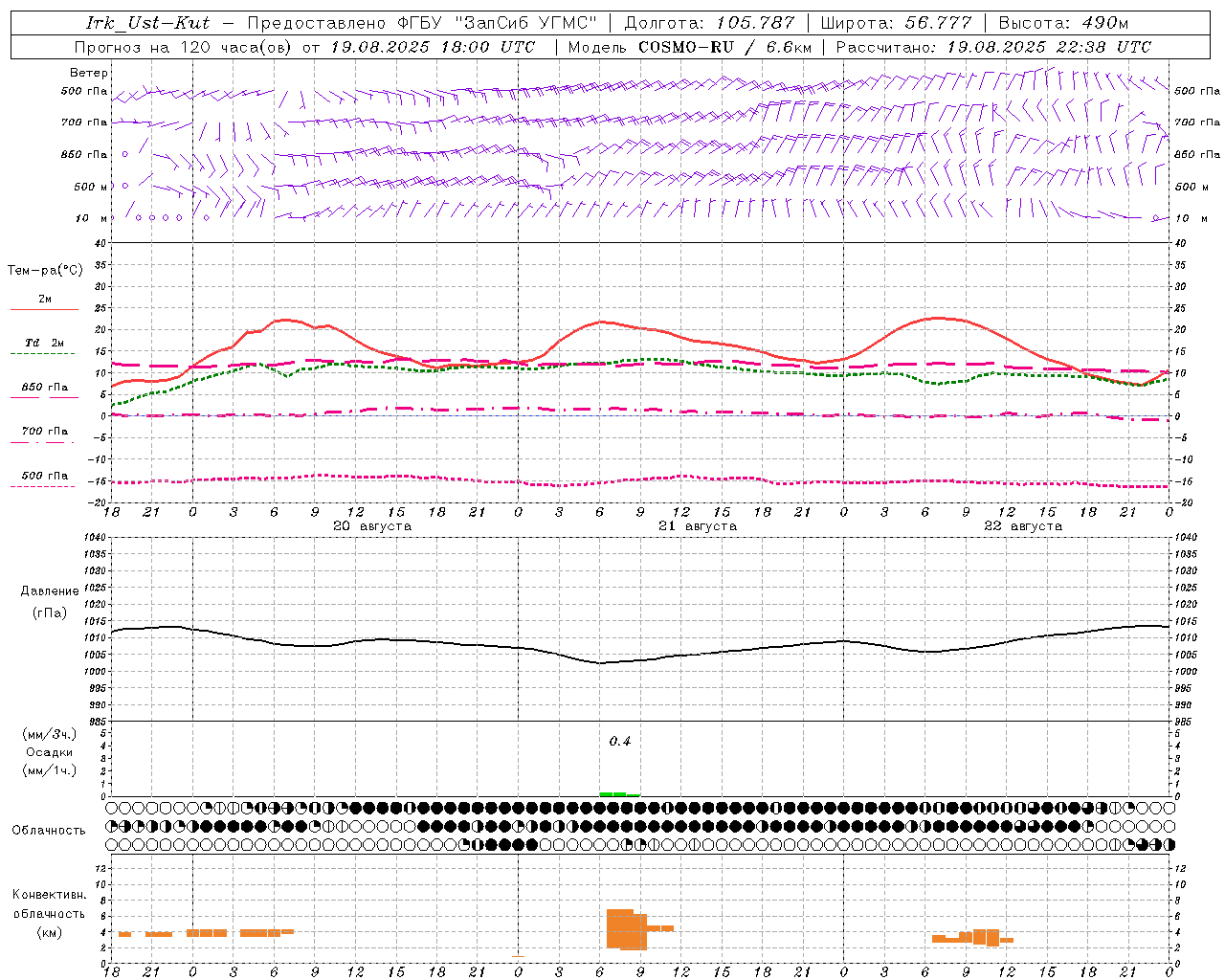Click the (км) convective height unit label
Viewport: 1225px width, 980px height.
(50, 933)
